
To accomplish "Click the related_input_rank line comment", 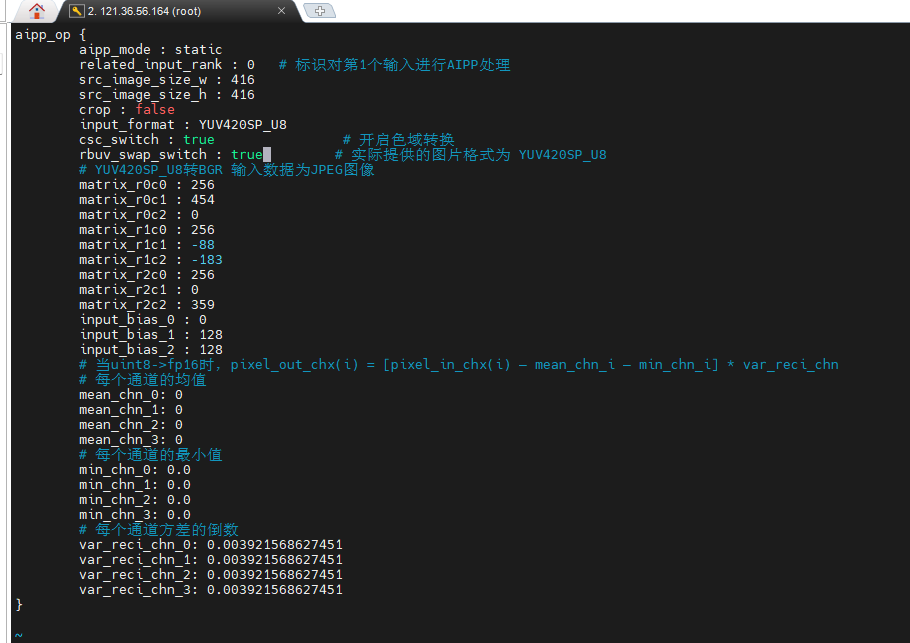I will [394, 65].
